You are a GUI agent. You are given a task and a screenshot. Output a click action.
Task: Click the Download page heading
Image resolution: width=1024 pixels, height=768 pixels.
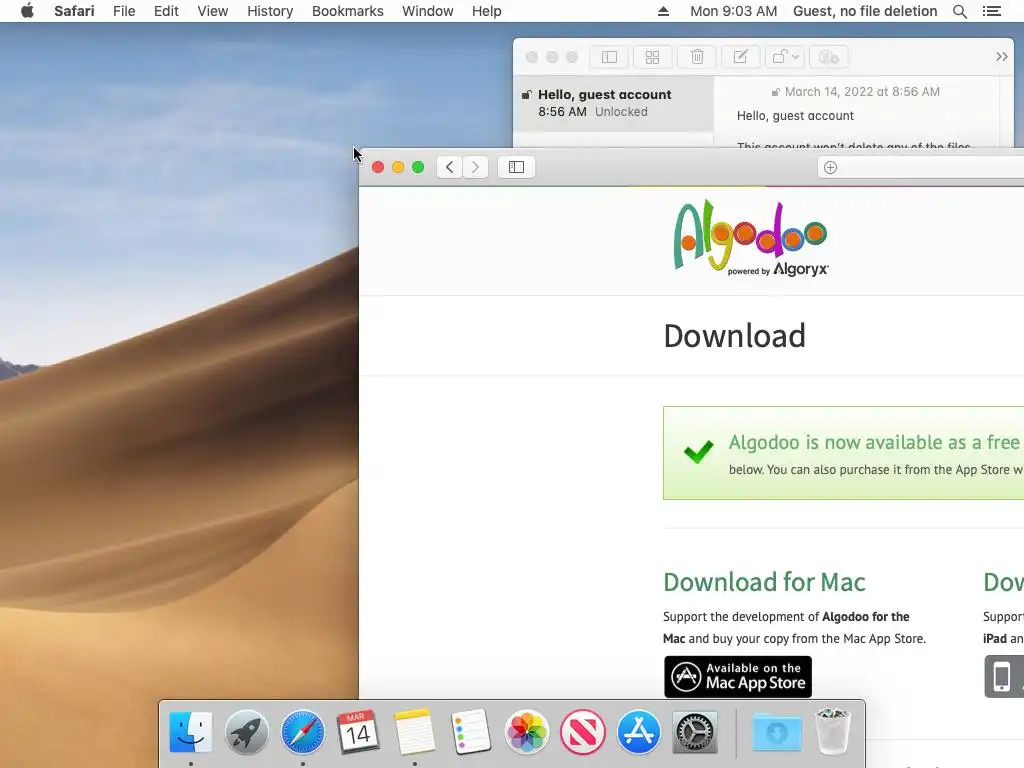735,336
